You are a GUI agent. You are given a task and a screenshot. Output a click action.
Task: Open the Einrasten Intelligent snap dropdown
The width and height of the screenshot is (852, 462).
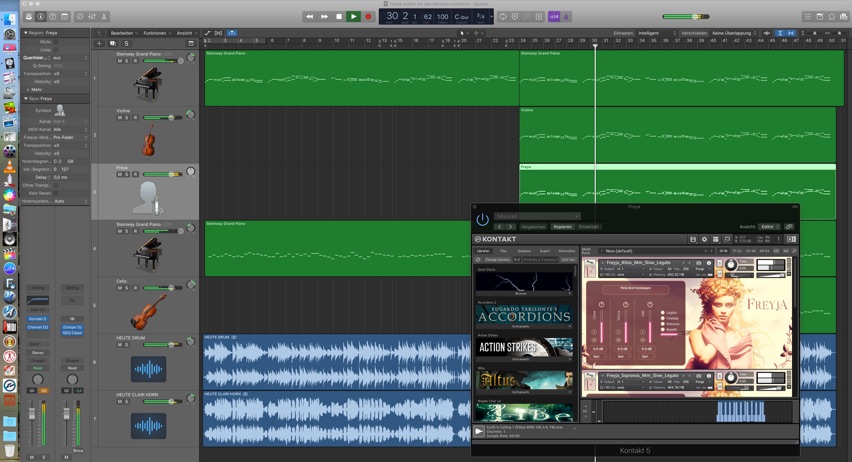click(657, 33)
